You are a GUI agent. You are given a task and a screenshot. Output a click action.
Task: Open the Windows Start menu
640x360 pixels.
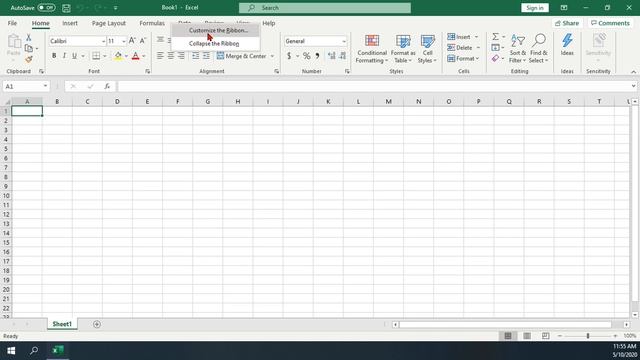[11, 350]
